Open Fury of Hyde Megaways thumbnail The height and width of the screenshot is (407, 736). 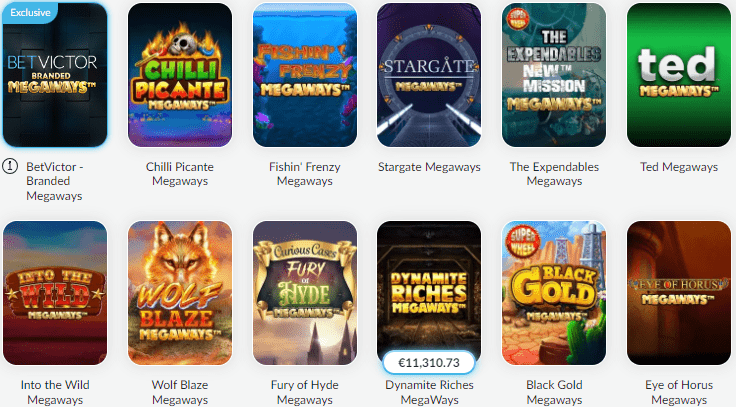point(305,293)
